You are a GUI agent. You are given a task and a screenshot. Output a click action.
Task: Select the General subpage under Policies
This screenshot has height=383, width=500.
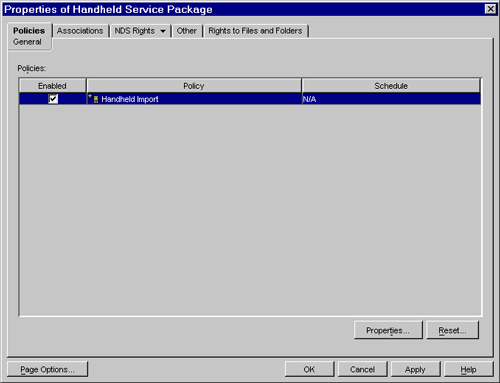click(x=27, y=42)
